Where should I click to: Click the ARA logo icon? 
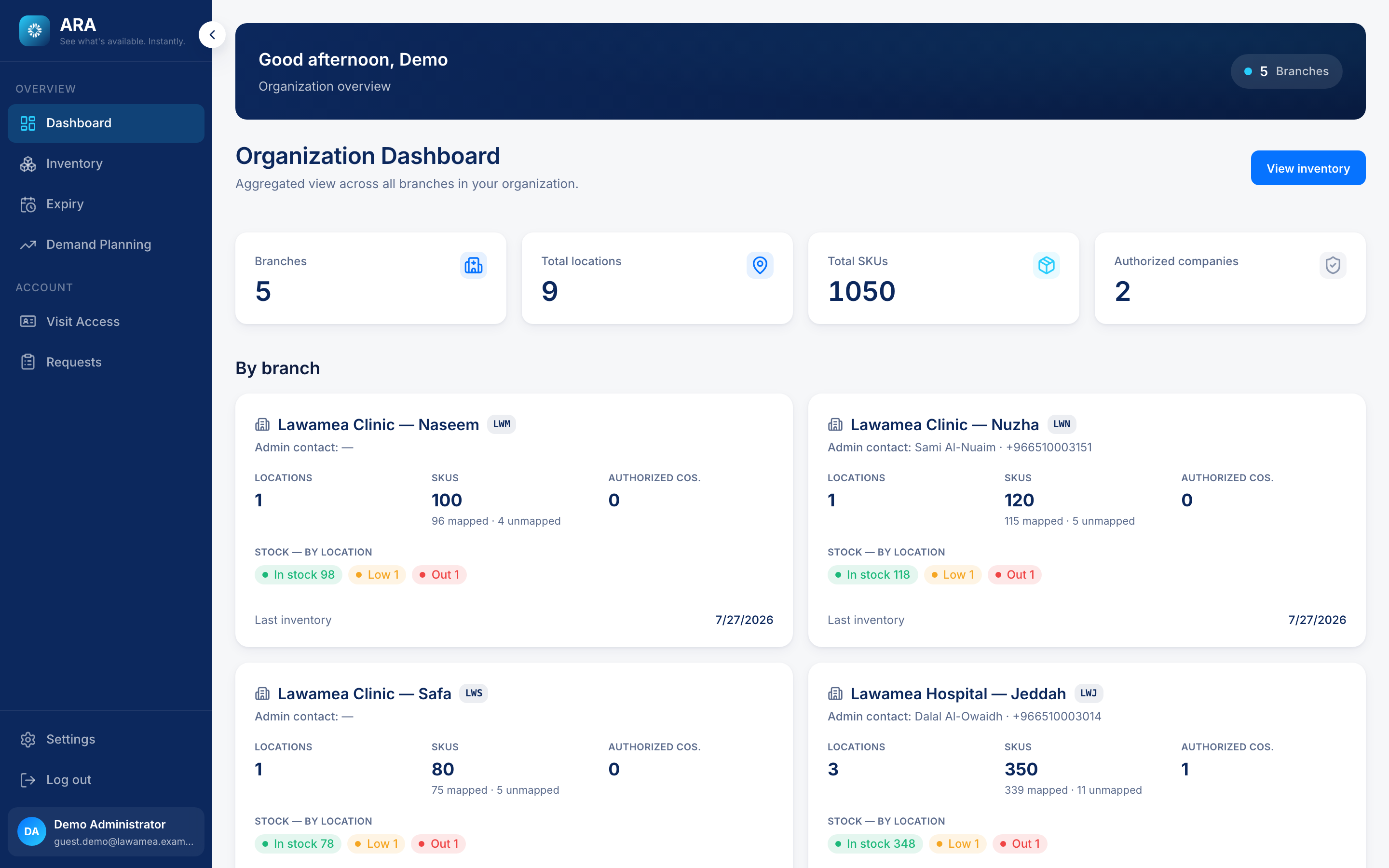pyautogui.click(x=34, y=31)
